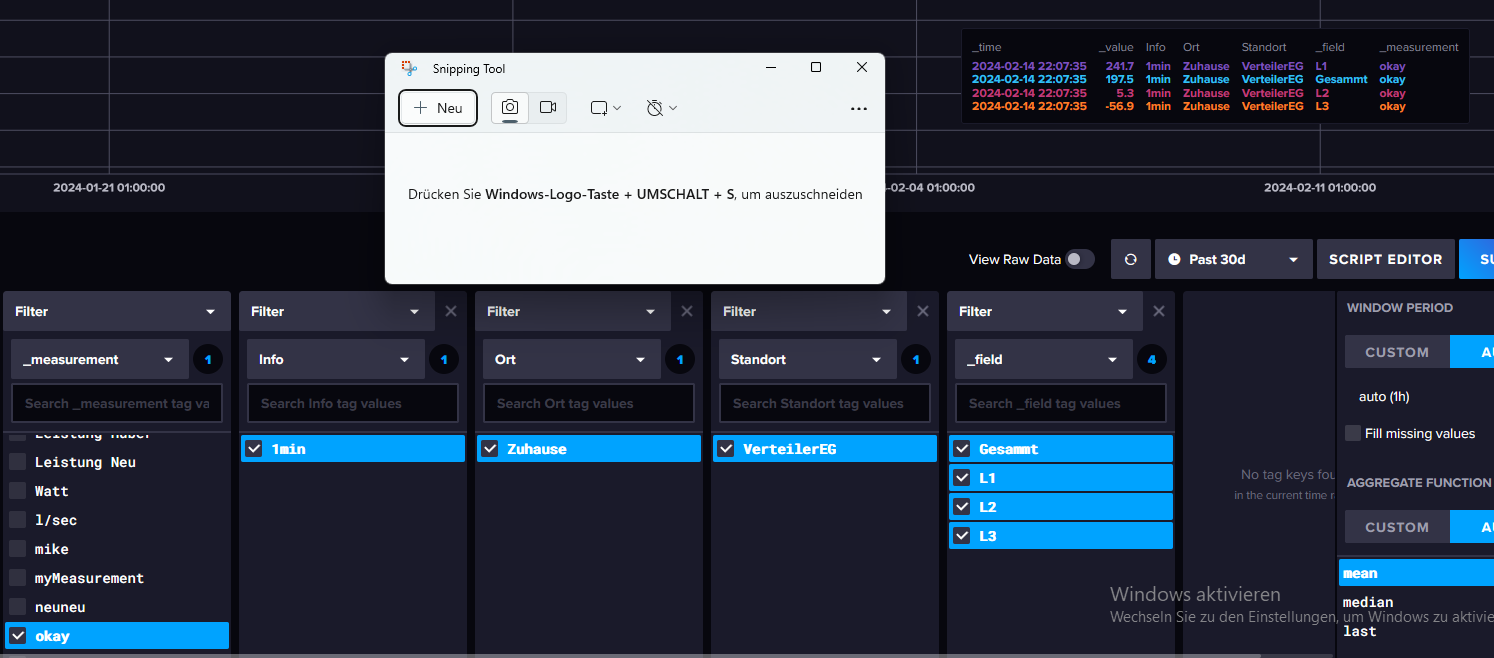Image resolution: width=1494 pixels, height=658 pixels.
Task: Open the _field key dropdown
Action: point(1043,359)
